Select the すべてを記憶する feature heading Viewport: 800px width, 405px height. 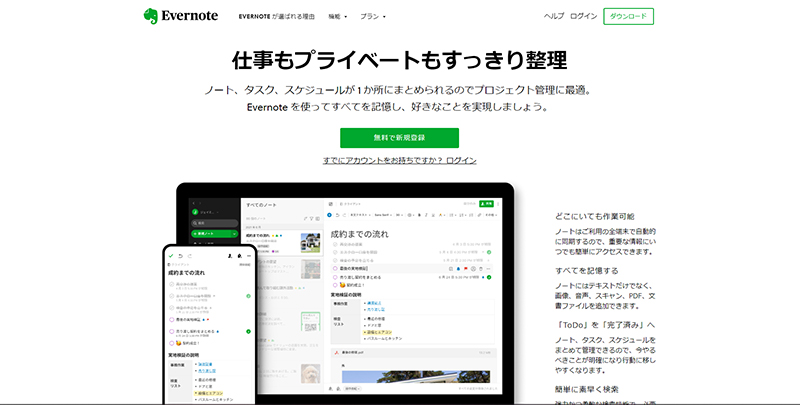(x=587, y=270)
